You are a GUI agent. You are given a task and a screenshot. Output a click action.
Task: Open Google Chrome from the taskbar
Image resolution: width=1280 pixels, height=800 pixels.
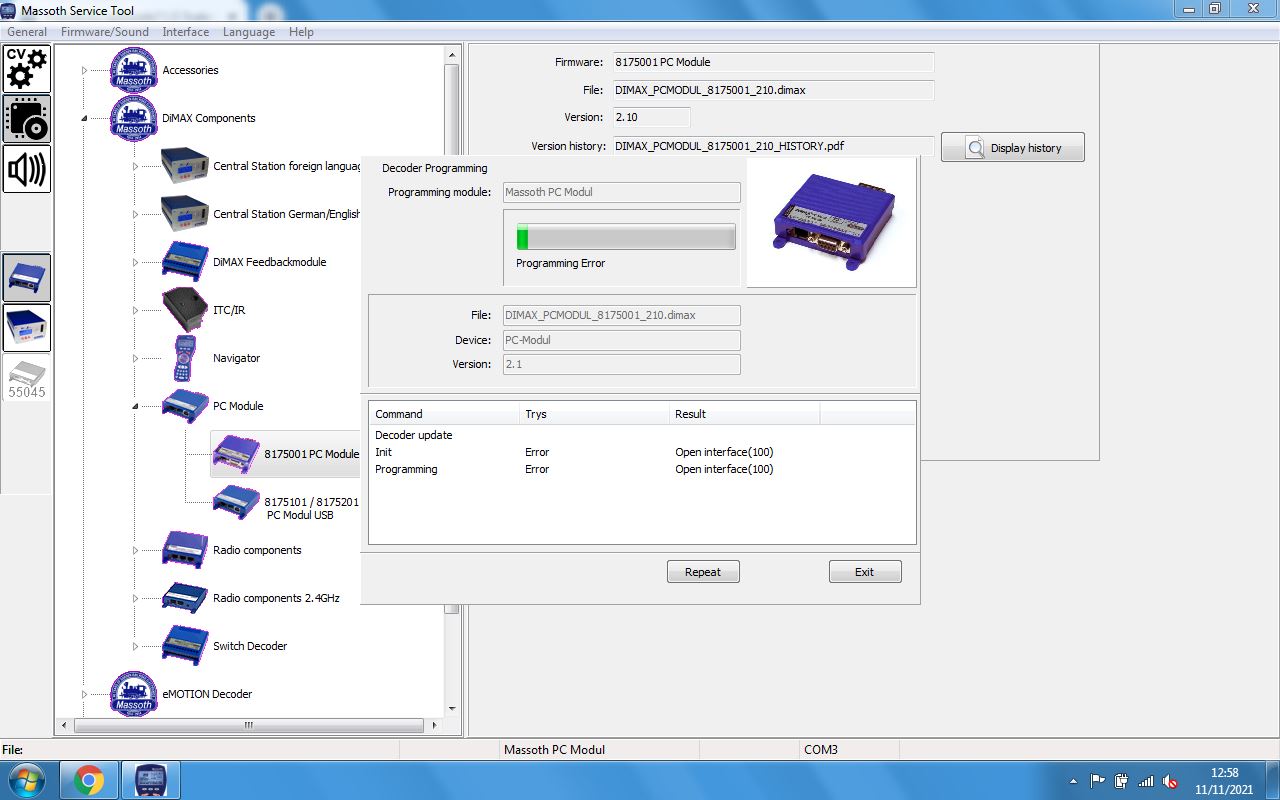point(89,780)
